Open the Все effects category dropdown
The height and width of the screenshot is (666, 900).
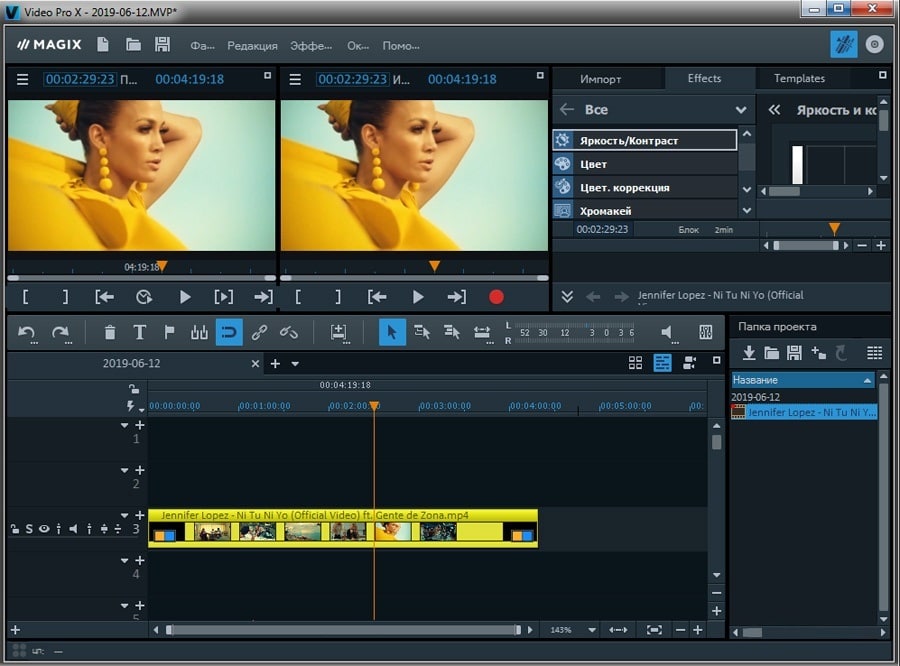(741, 110)
